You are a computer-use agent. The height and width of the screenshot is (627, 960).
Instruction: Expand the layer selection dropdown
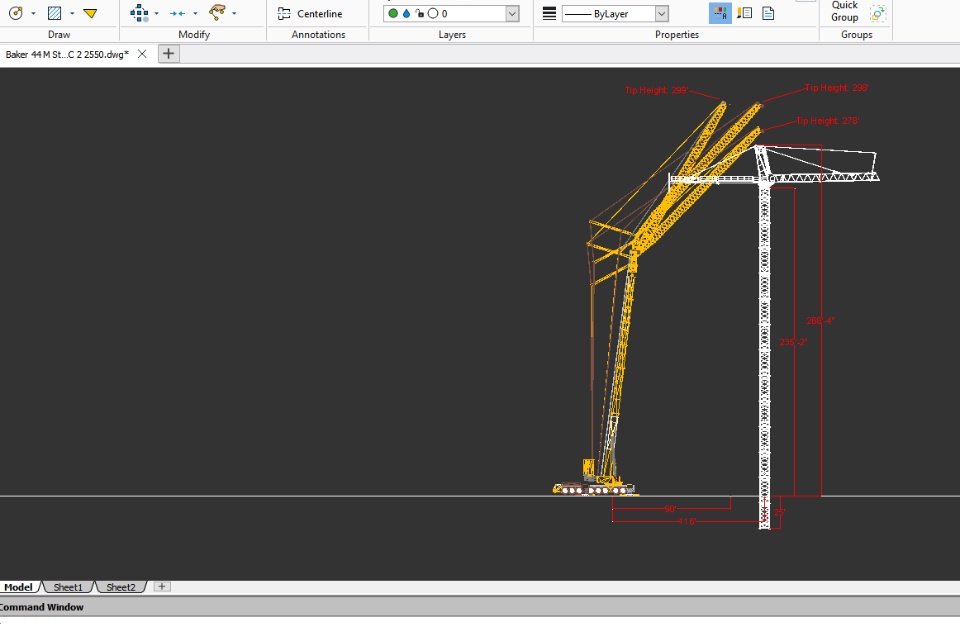point(512,14)
